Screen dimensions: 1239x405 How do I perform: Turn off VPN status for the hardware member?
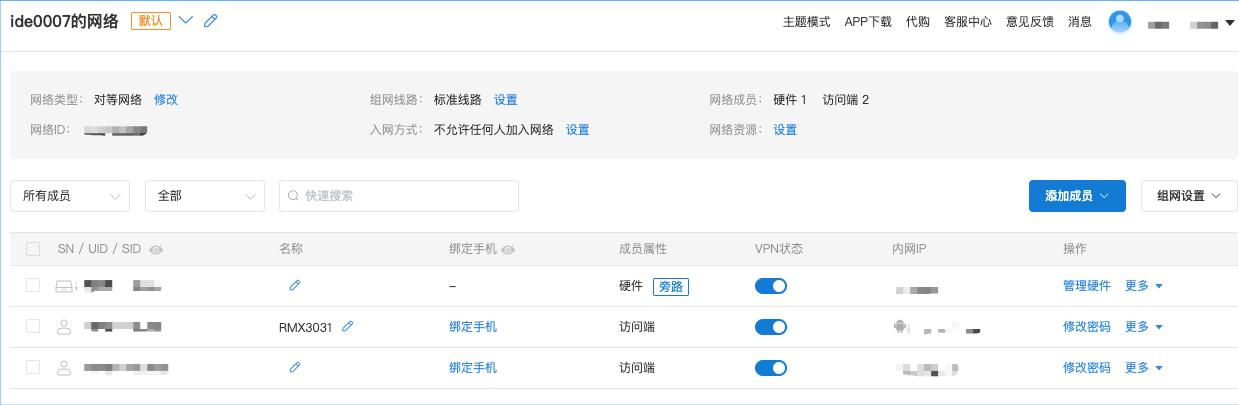[770, 286]
